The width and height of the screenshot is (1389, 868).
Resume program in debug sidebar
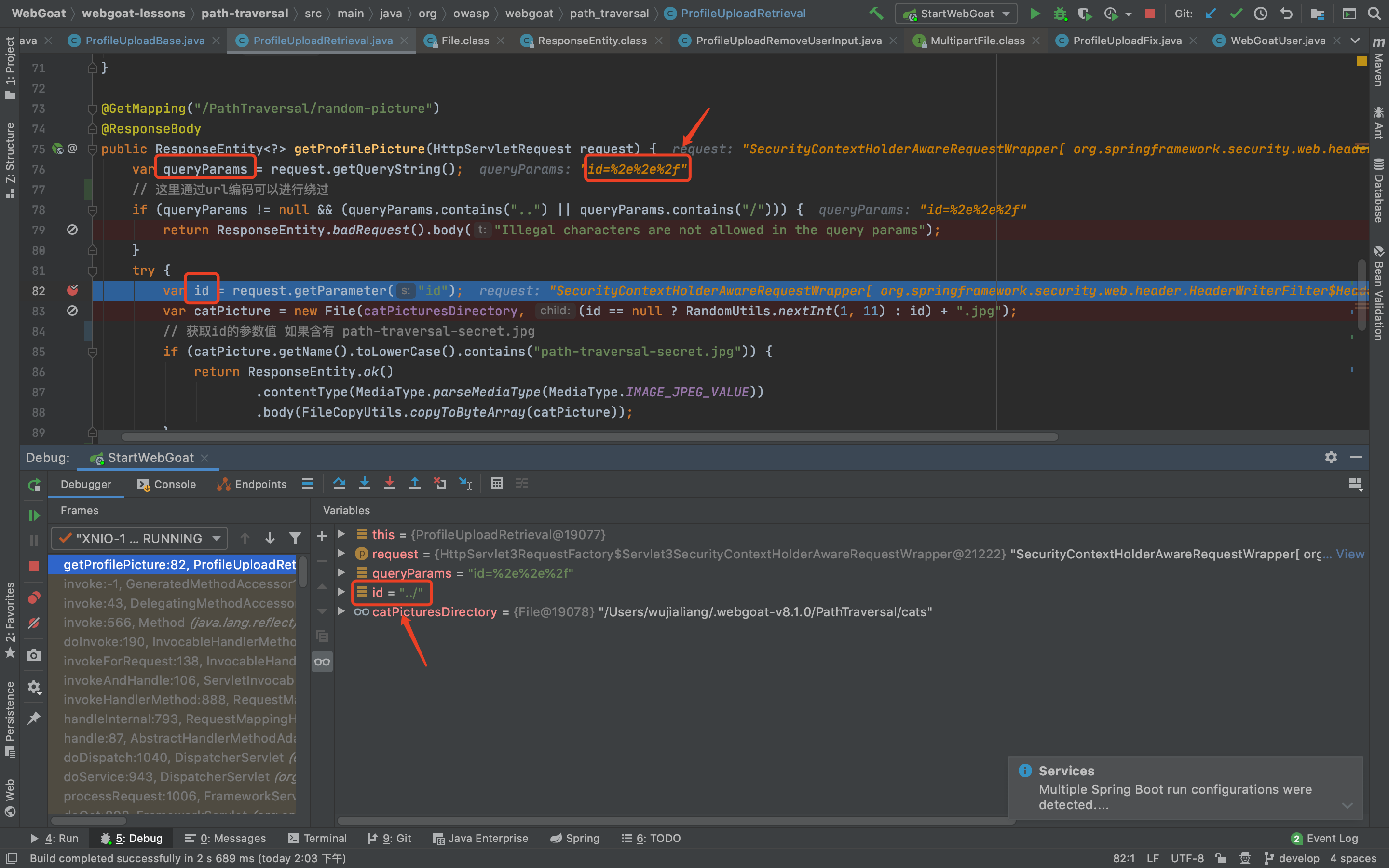34,515
